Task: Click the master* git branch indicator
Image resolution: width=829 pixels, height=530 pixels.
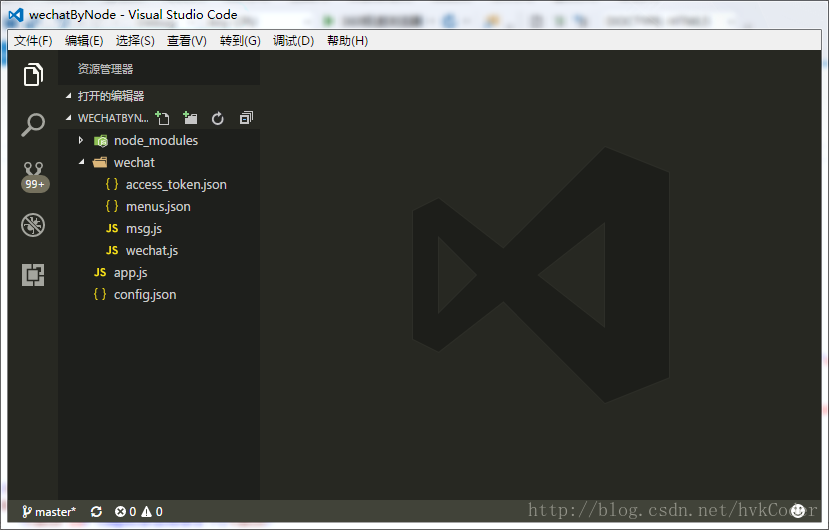Action: pos(49,511)
